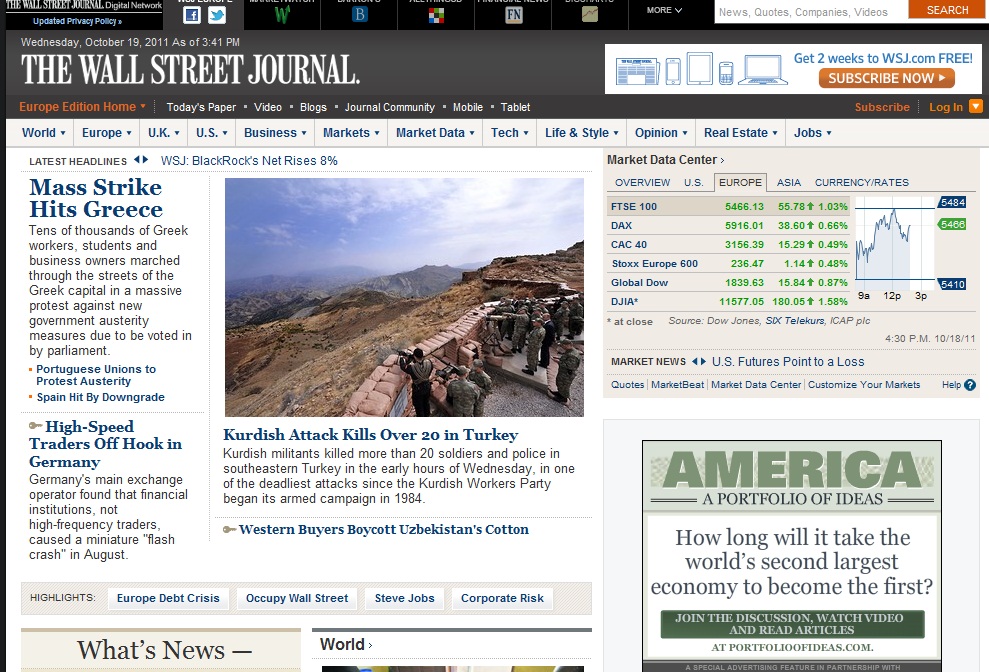Image resolution: width=989 pixels, height=672 pixels.
Task: Click the Market News previous/next arrows
Action: (699, 362)
